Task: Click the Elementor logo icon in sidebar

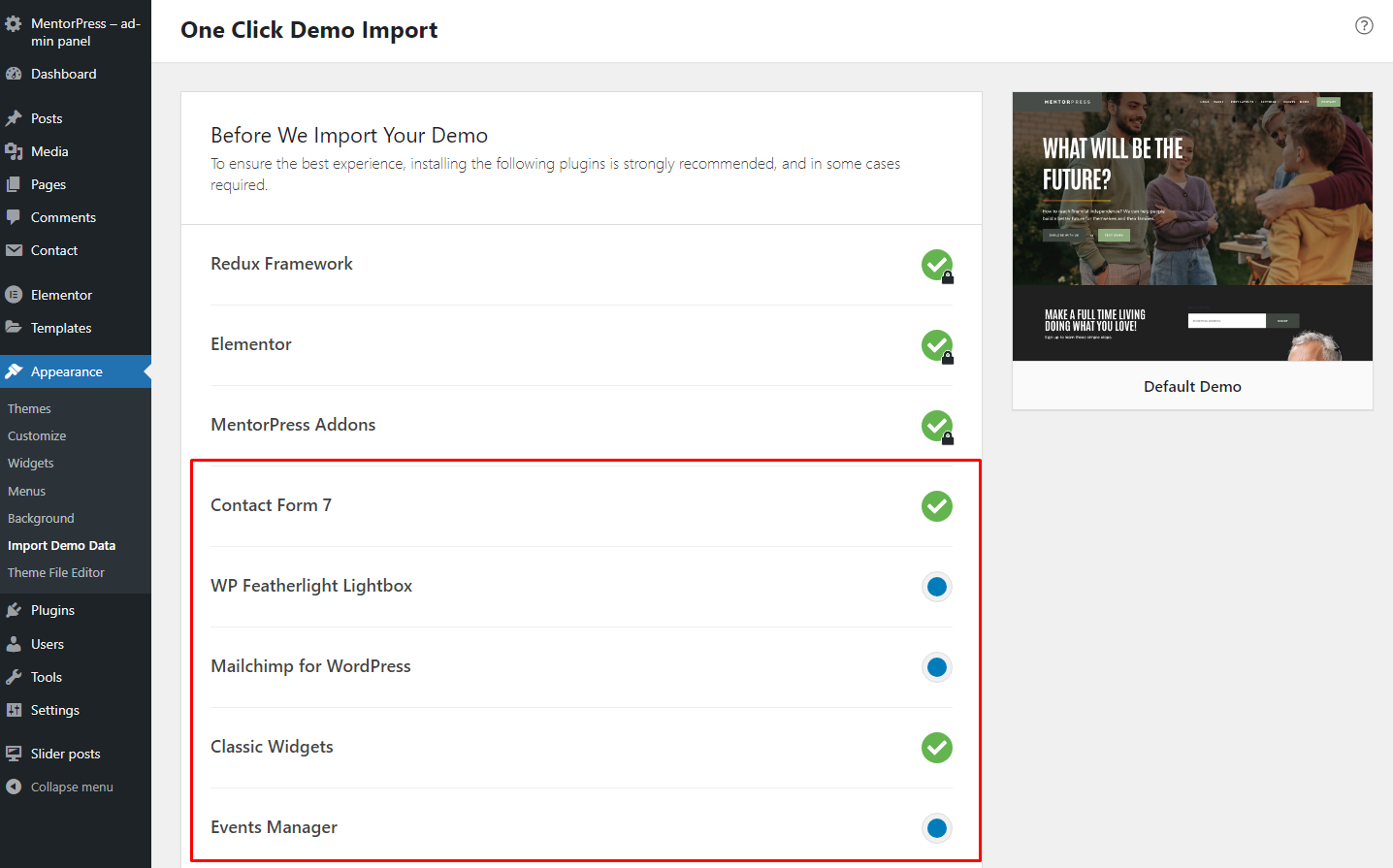Action: click(x=14, y=295)
